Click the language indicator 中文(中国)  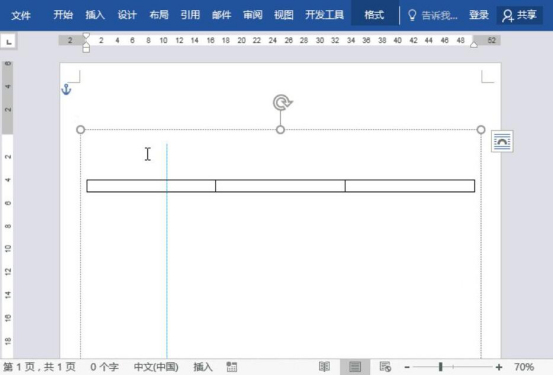pos(156,367)
